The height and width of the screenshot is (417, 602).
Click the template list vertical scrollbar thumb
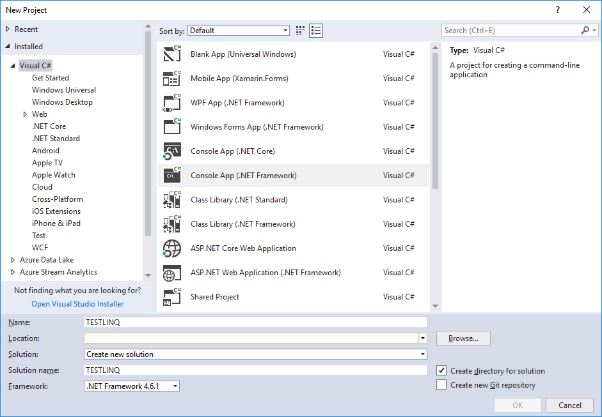point(435,121)
